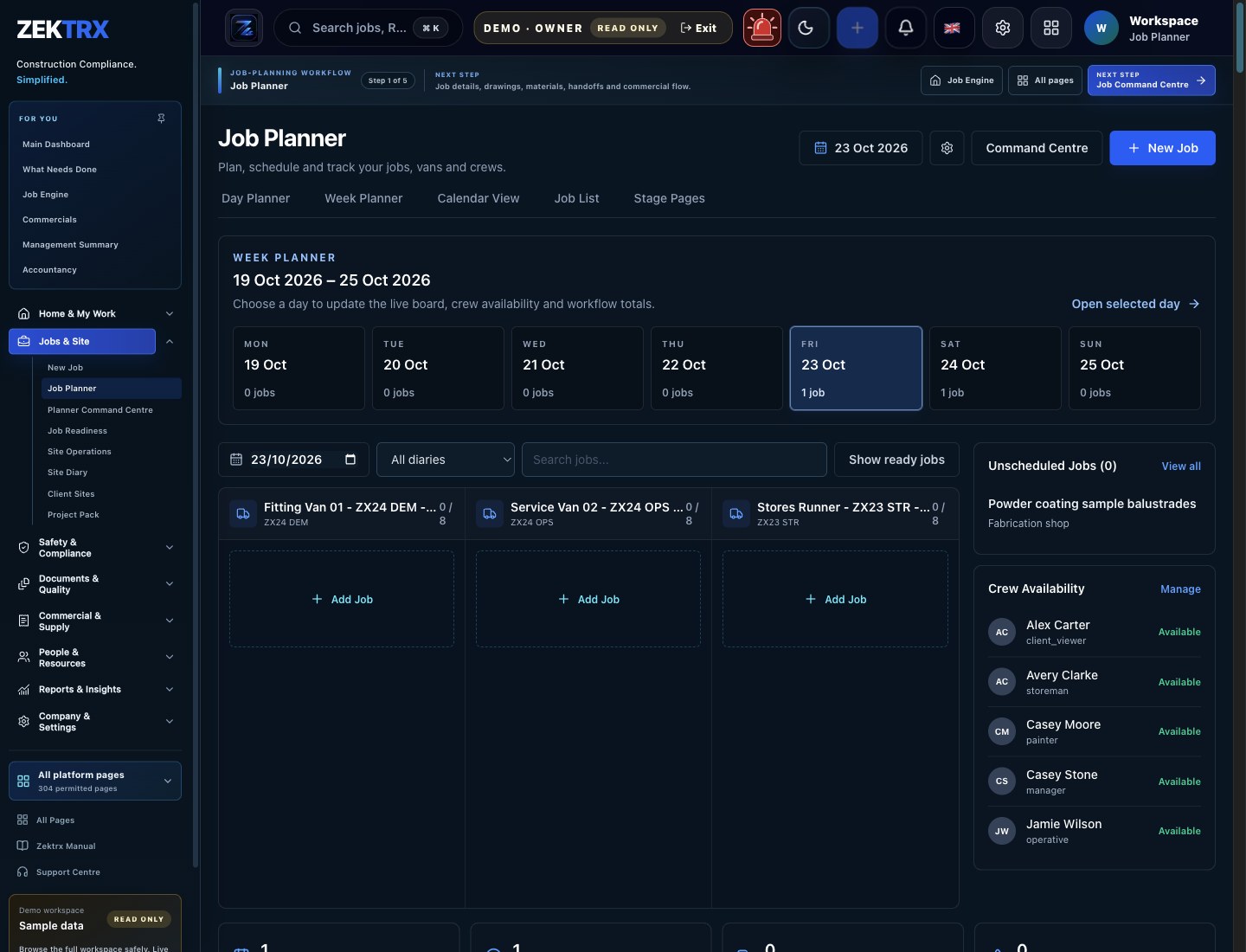The width and height of the screenshot is (1246, 952).
Task: Open Zektrx Manual in sidebar
Action: click(66, 846)
